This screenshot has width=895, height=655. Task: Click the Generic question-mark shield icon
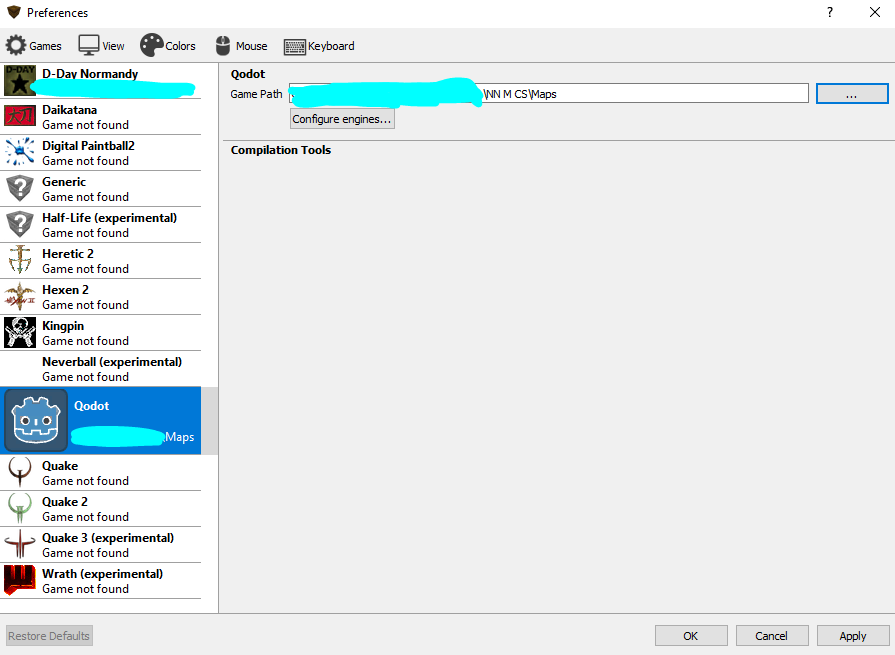(20, 188)
